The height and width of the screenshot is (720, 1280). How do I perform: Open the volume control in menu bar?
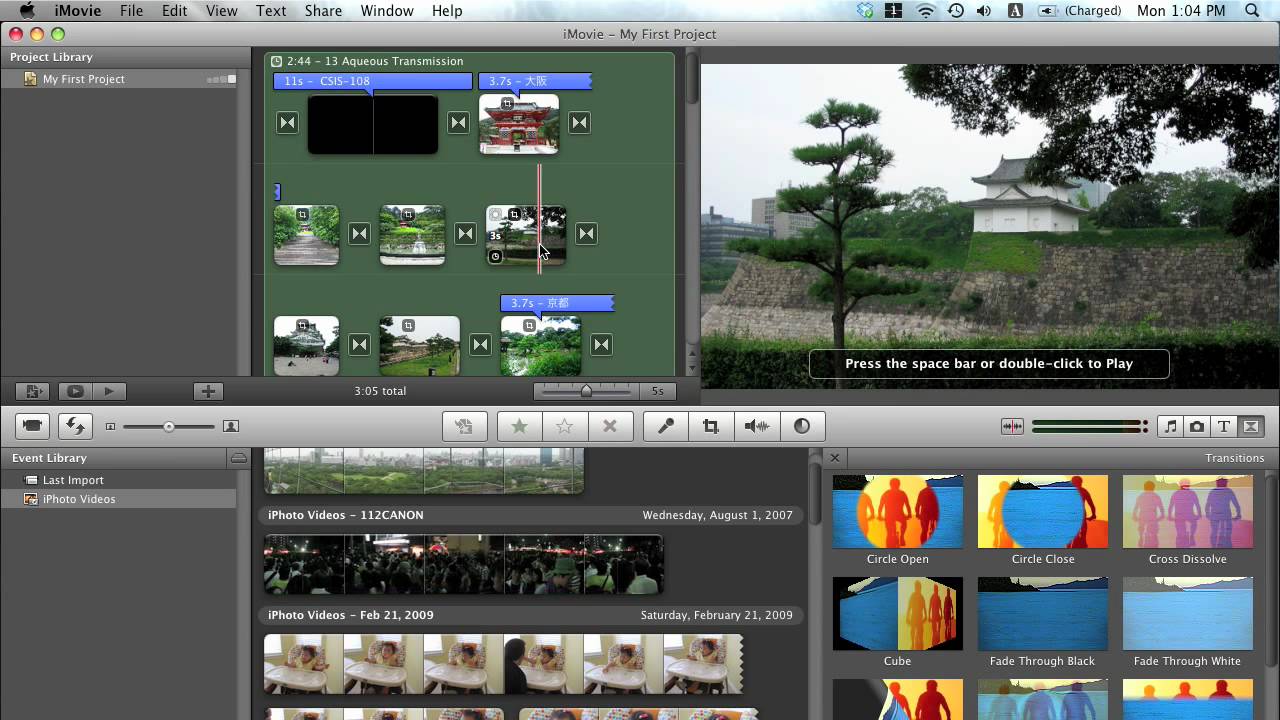pyautogui.click(x=985, y=11)
